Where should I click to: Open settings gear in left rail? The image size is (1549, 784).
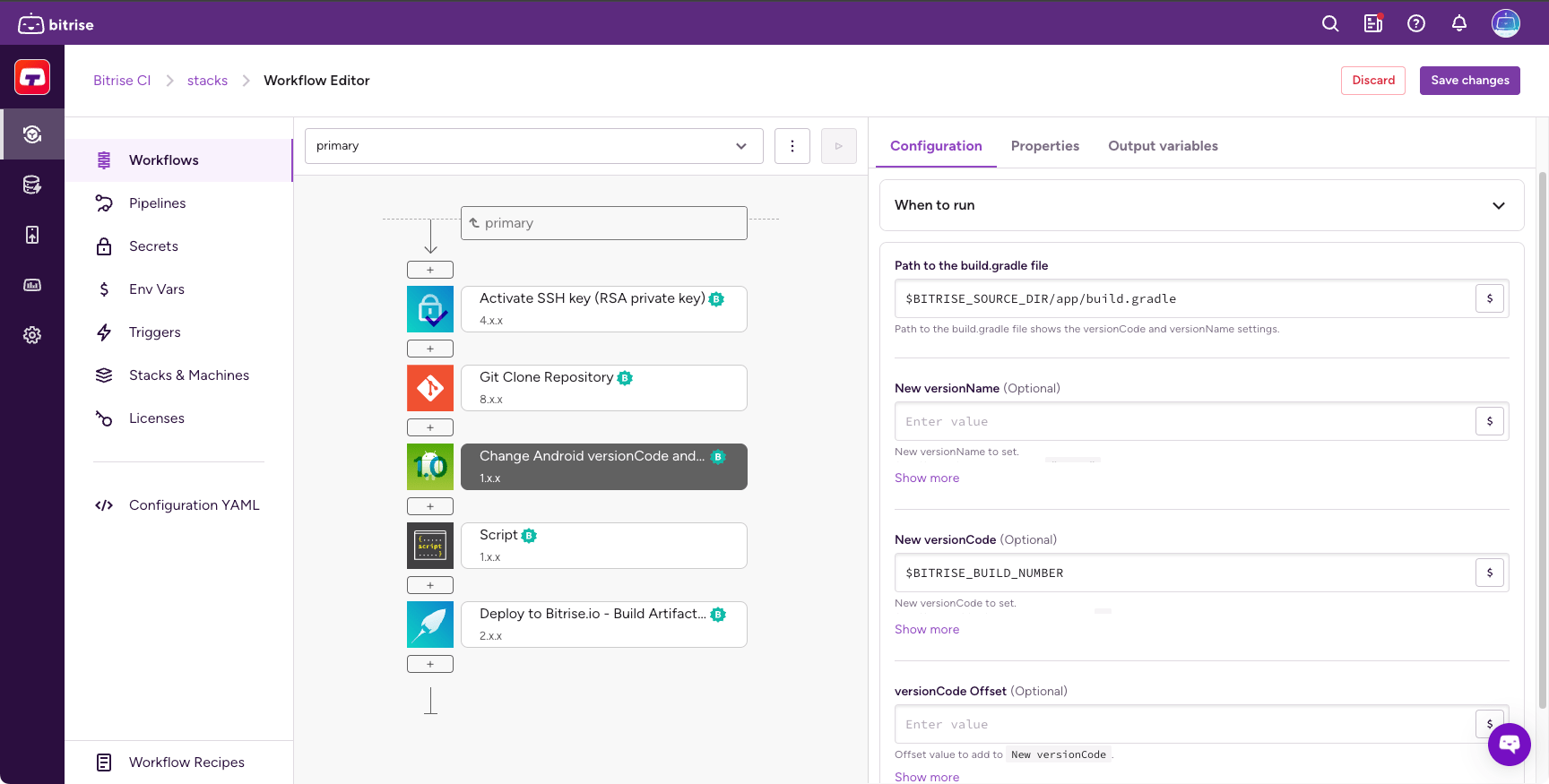coord(32,335)
